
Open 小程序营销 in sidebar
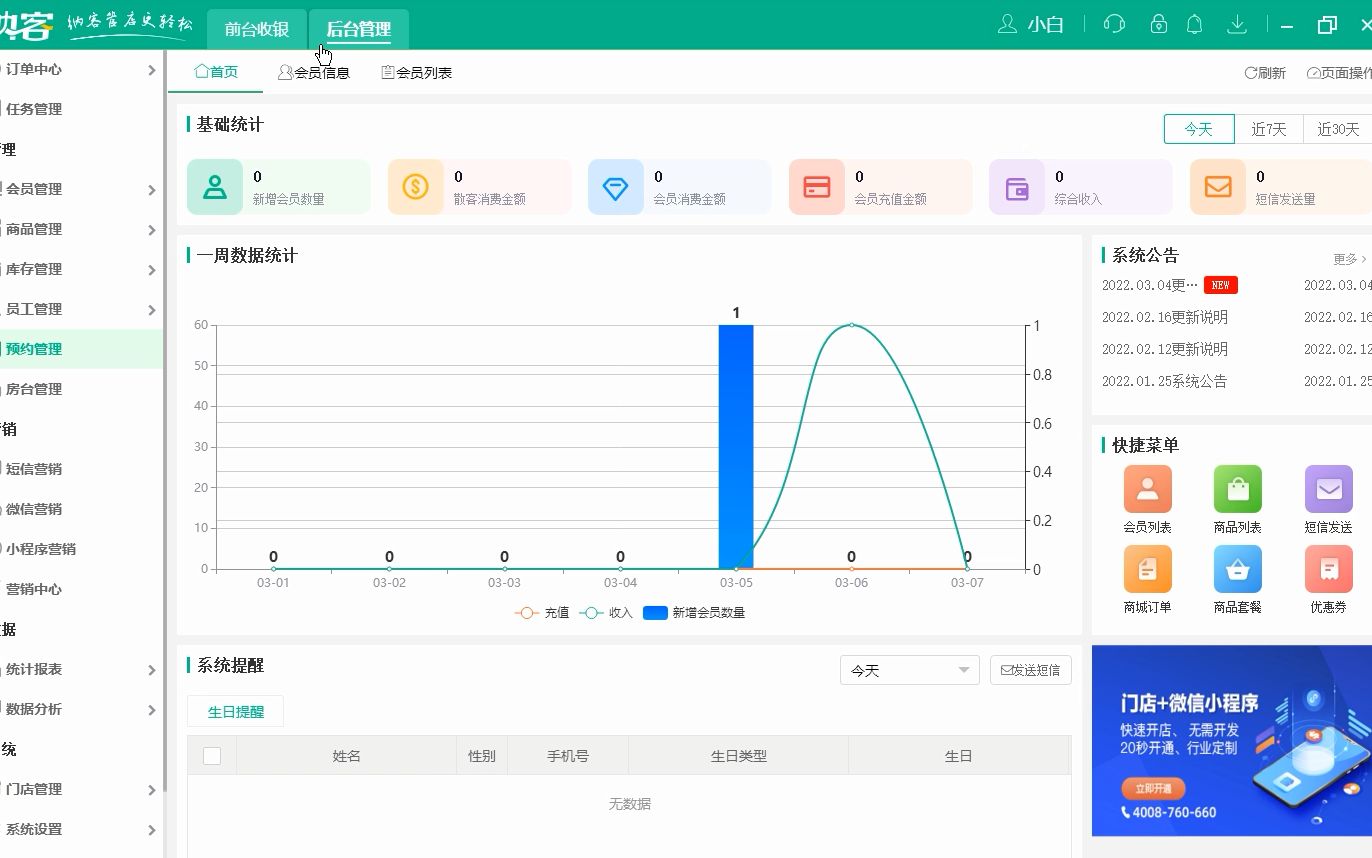pos(80,549)
